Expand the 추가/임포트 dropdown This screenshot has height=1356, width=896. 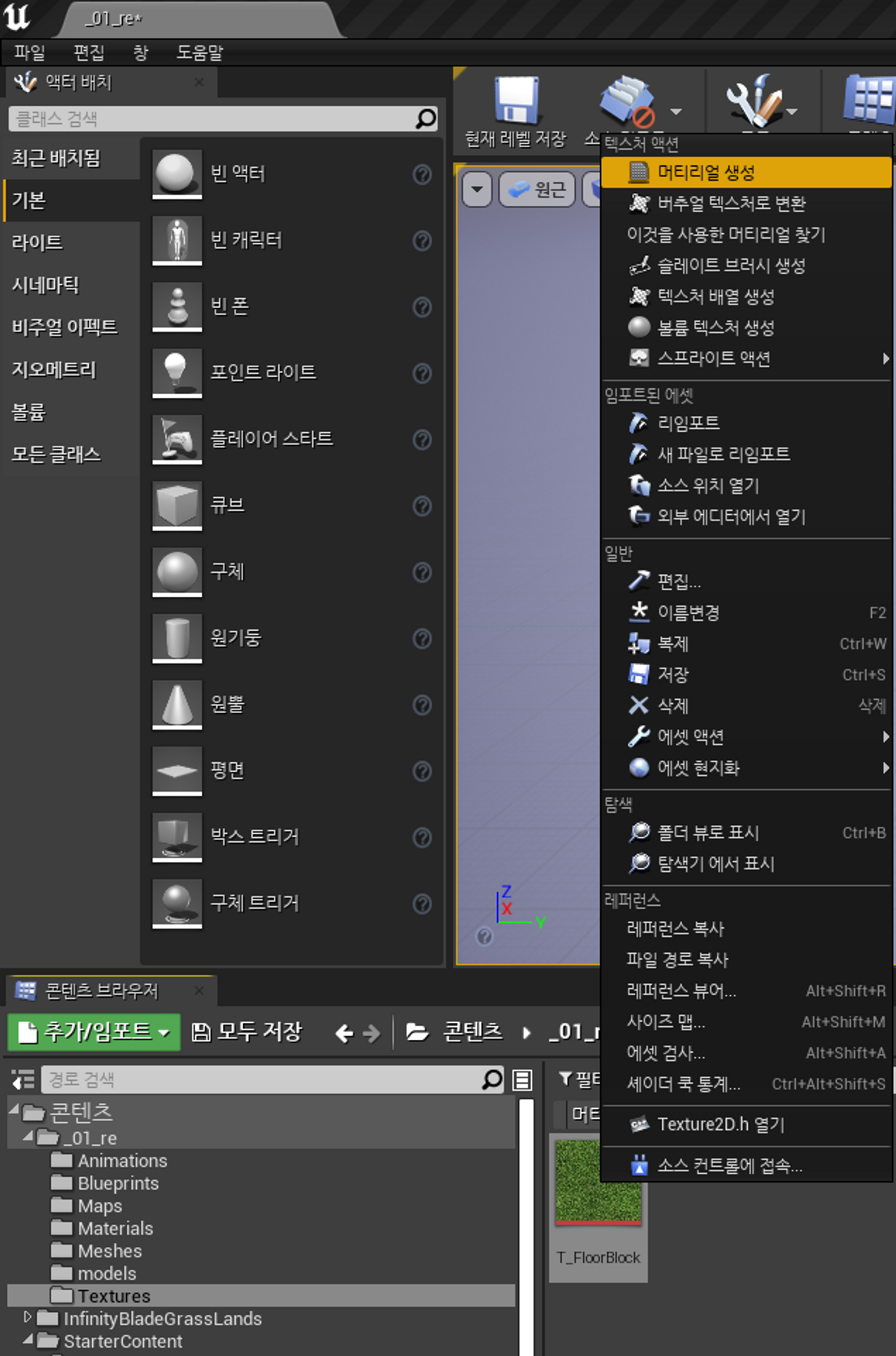pyautogui.click(x=164, y=1033)
